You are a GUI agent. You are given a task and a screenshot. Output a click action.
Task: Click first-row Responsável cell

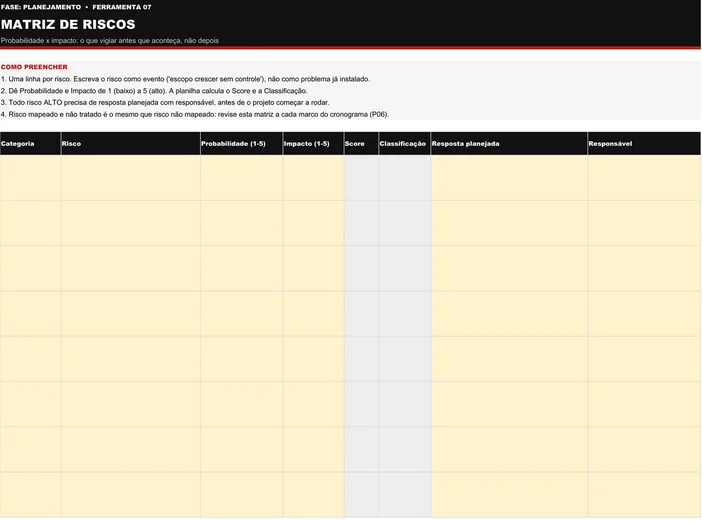point(644,178)
